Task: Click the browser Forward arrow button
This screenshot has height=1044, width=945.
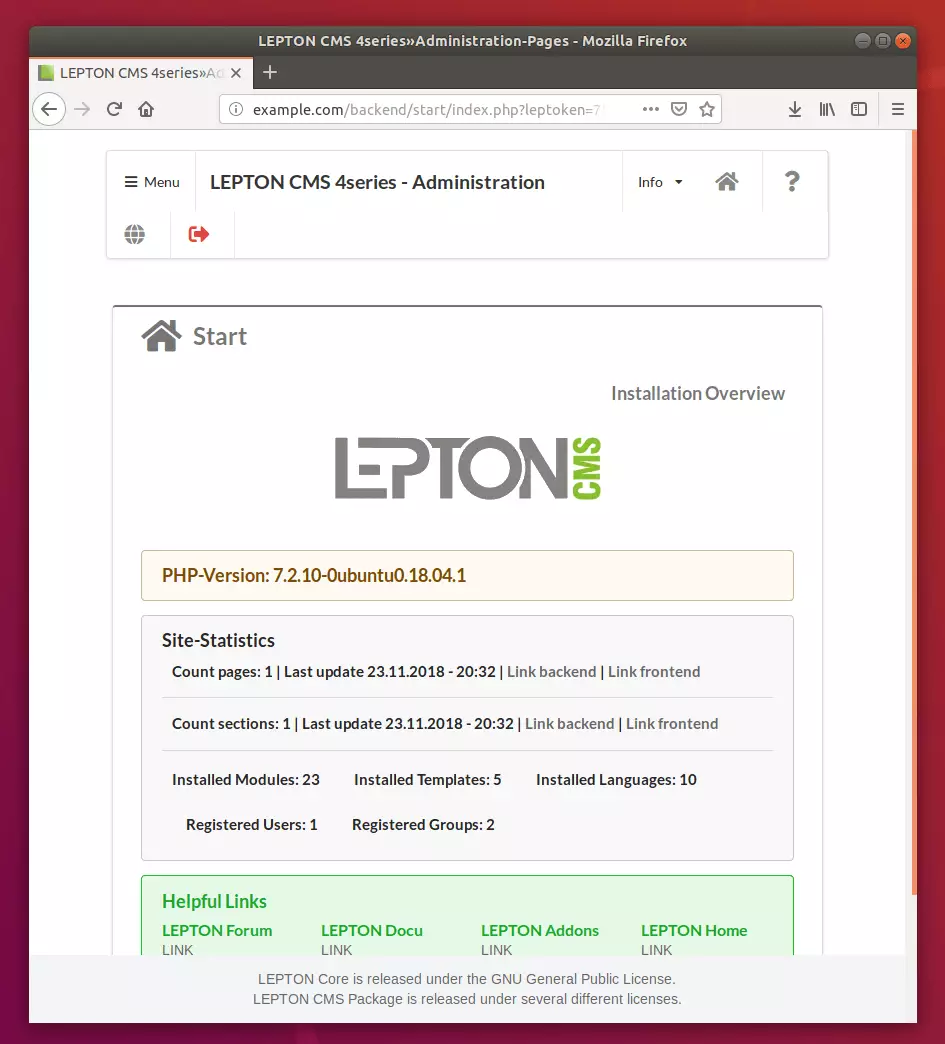Action: [x=82, y=109]
